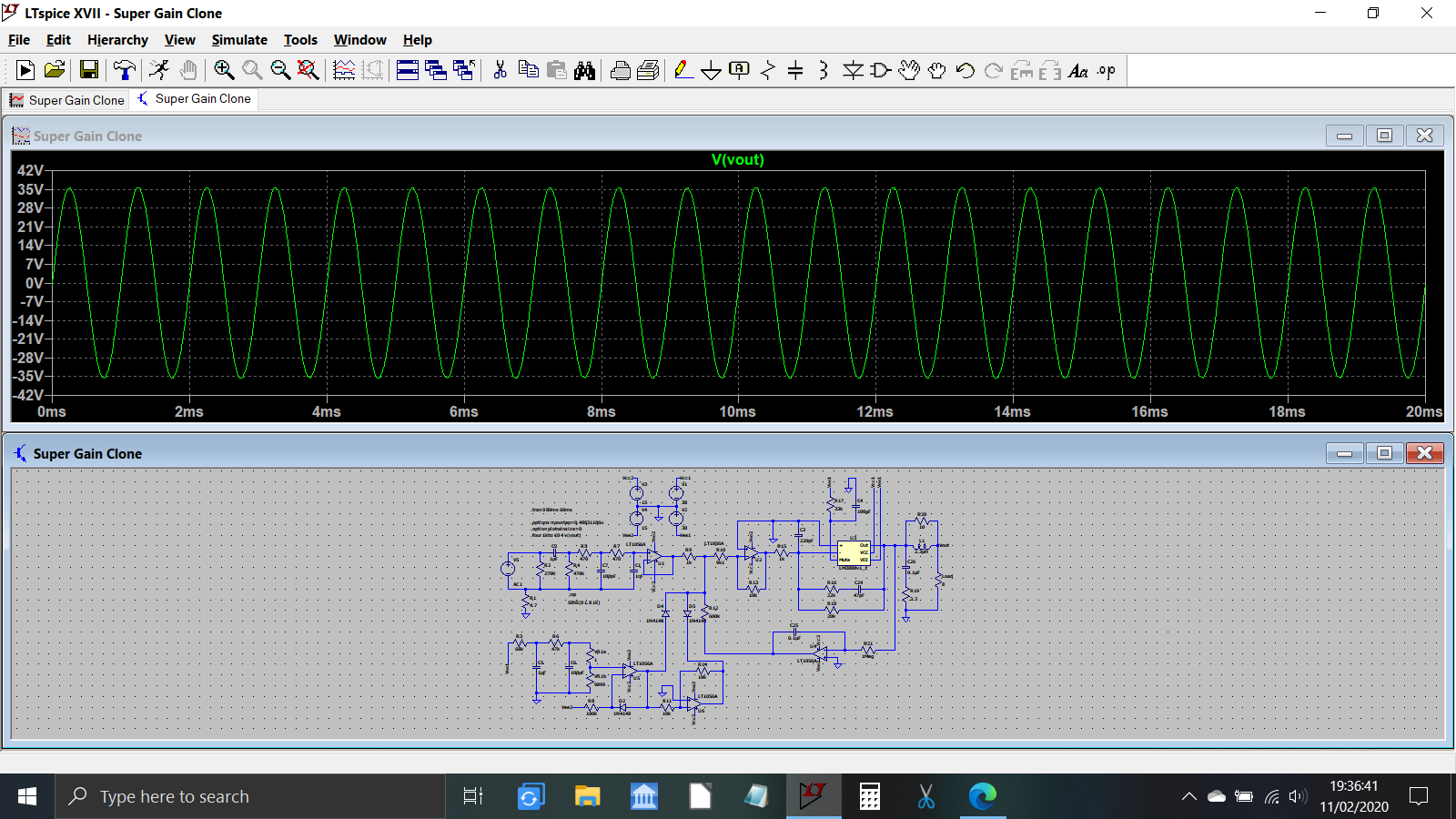Screen dimensions: 1456x819
Task: Select the Text Aa tool
Action: (x=1078, y=70)
